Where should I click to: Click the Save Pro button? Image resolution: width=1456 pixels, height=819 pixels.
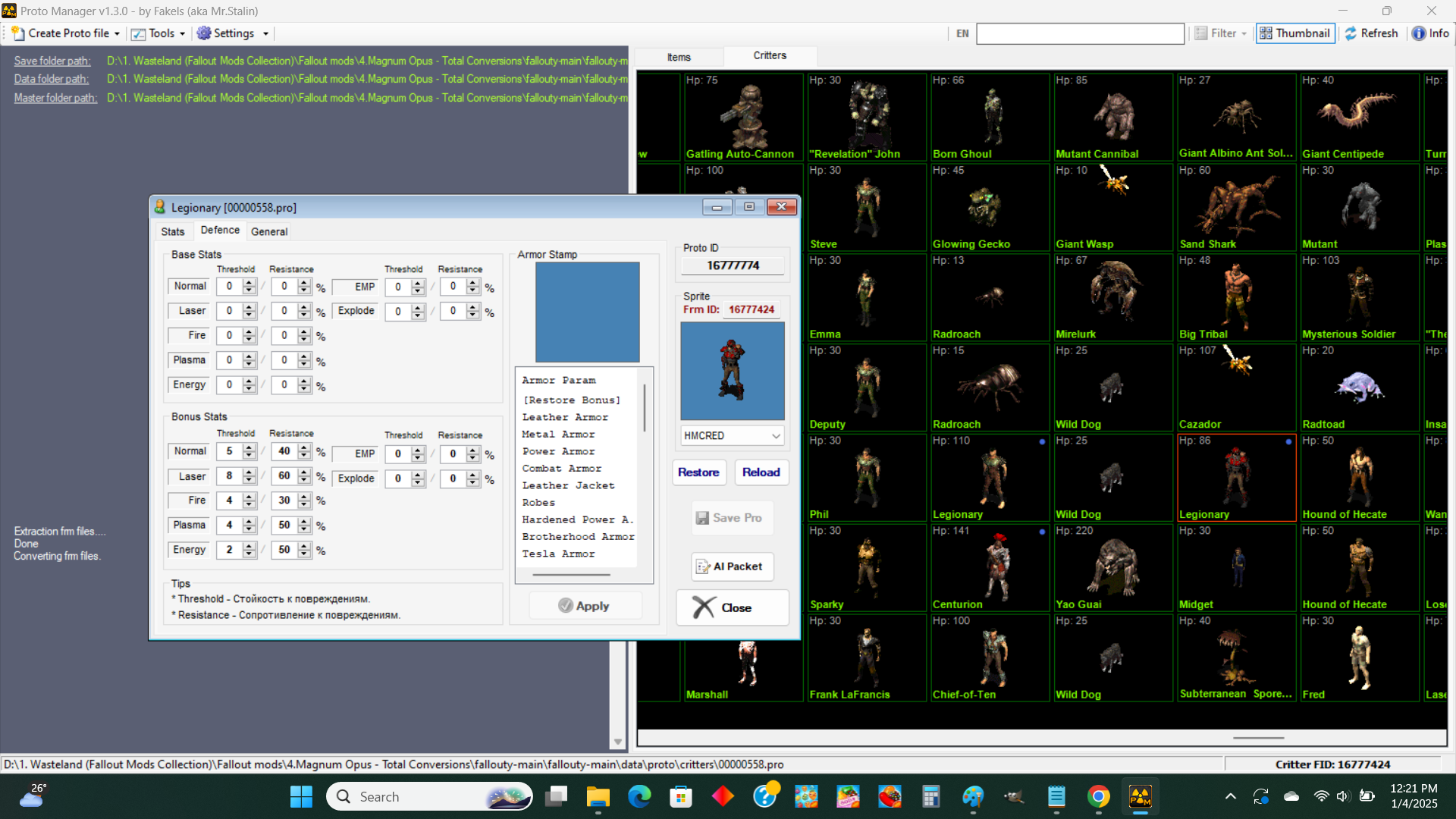[x=733, y=518]
